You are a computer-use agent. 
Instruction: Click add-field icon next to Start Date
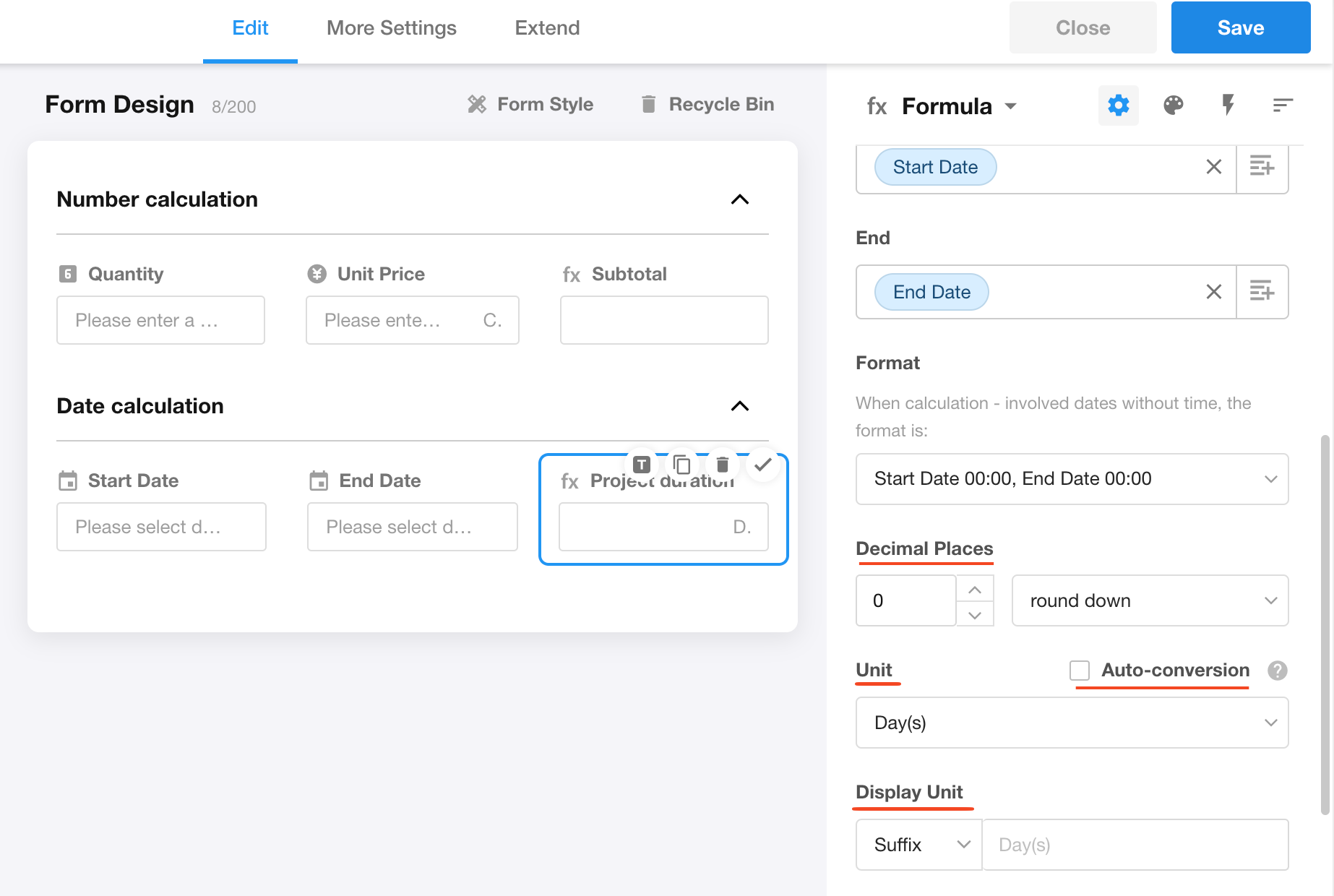click(x=1262, y=167)
